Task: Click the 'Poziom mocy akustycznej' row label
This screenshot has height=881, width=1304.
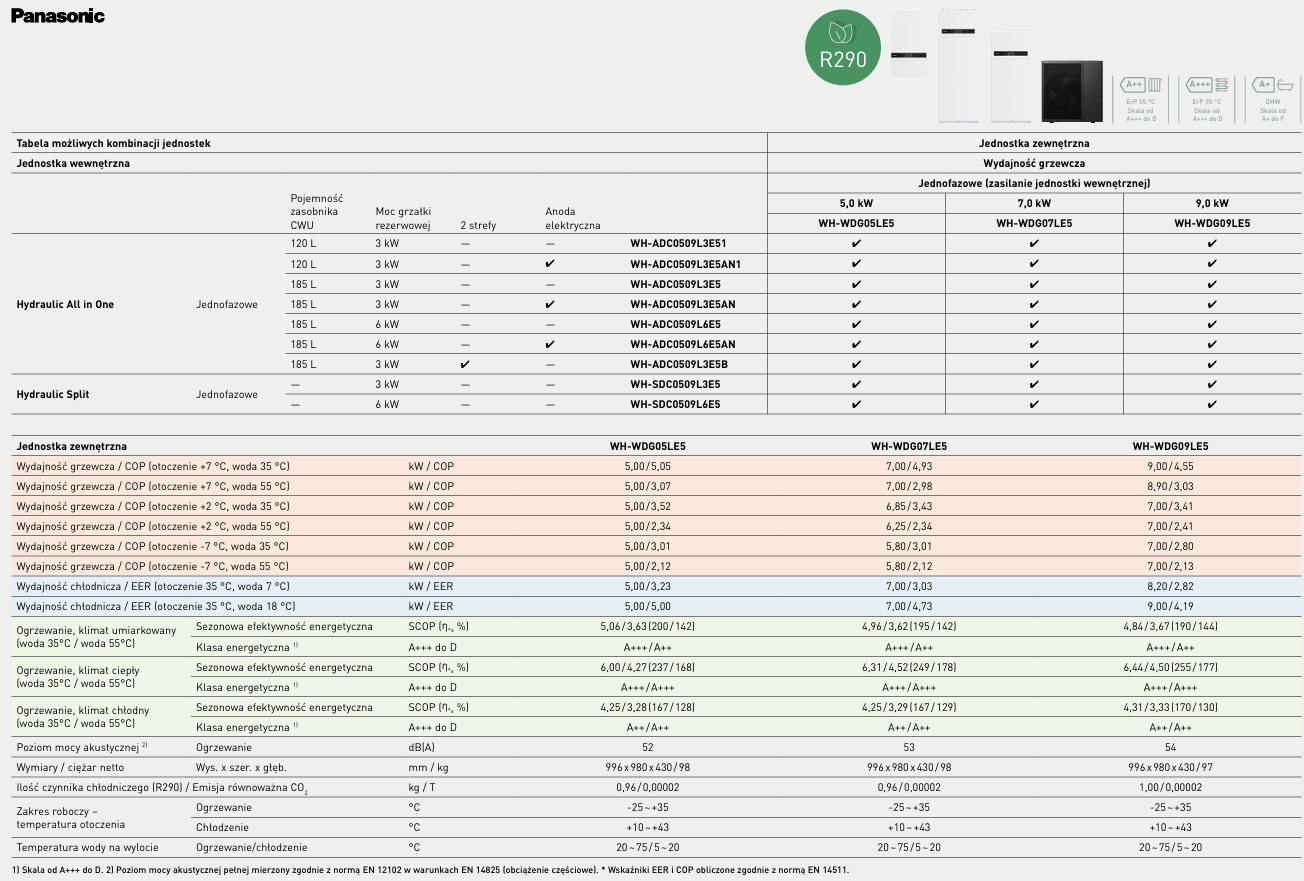Action: tap(82, 747)
